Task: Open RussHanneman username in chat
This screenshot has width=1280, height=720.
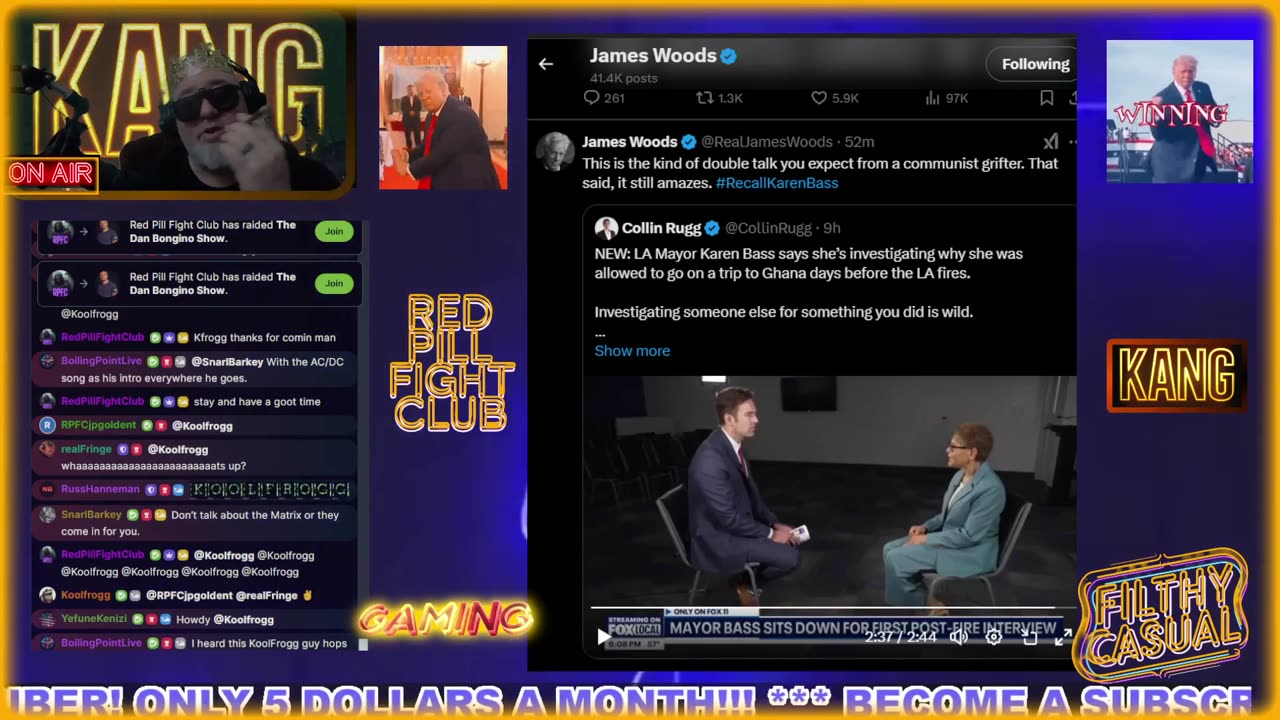Action: tap(100, 489)
